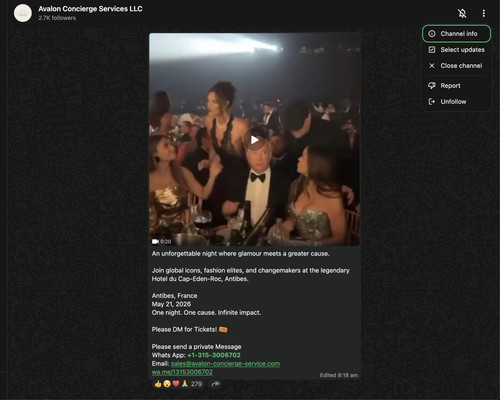Click the Unfollow exit arrow icon
This screenshot has width=500, height=400.
click(x=432, y=102)
